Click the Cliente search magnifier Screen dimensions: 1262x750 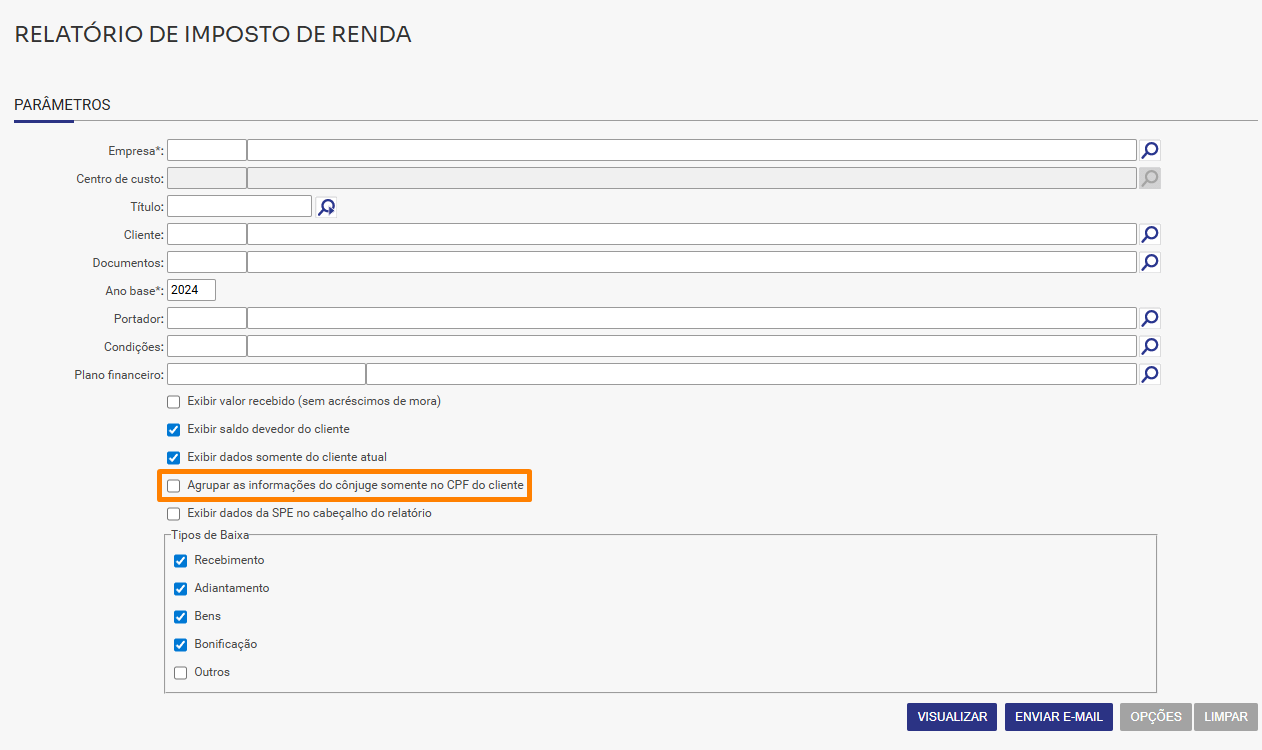1150,234
